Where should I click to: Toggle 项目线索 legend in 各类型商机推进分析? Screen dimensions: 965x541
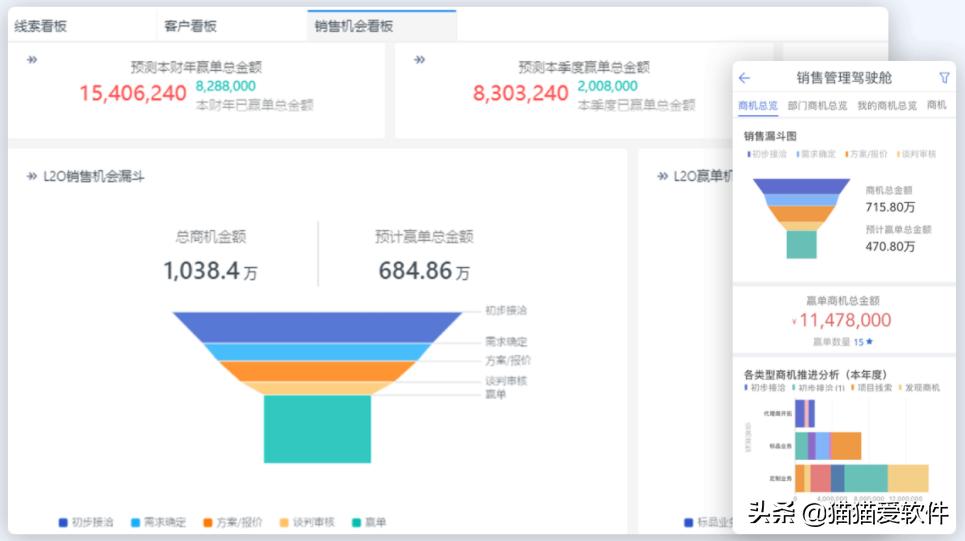tap(871, 388)
